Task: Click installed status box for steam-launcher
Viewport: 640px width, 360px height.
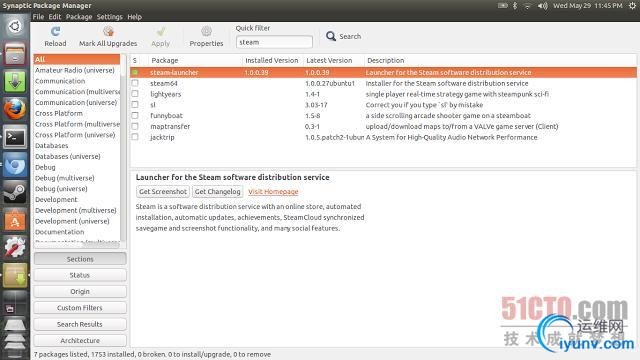Action: coord(135,72)
